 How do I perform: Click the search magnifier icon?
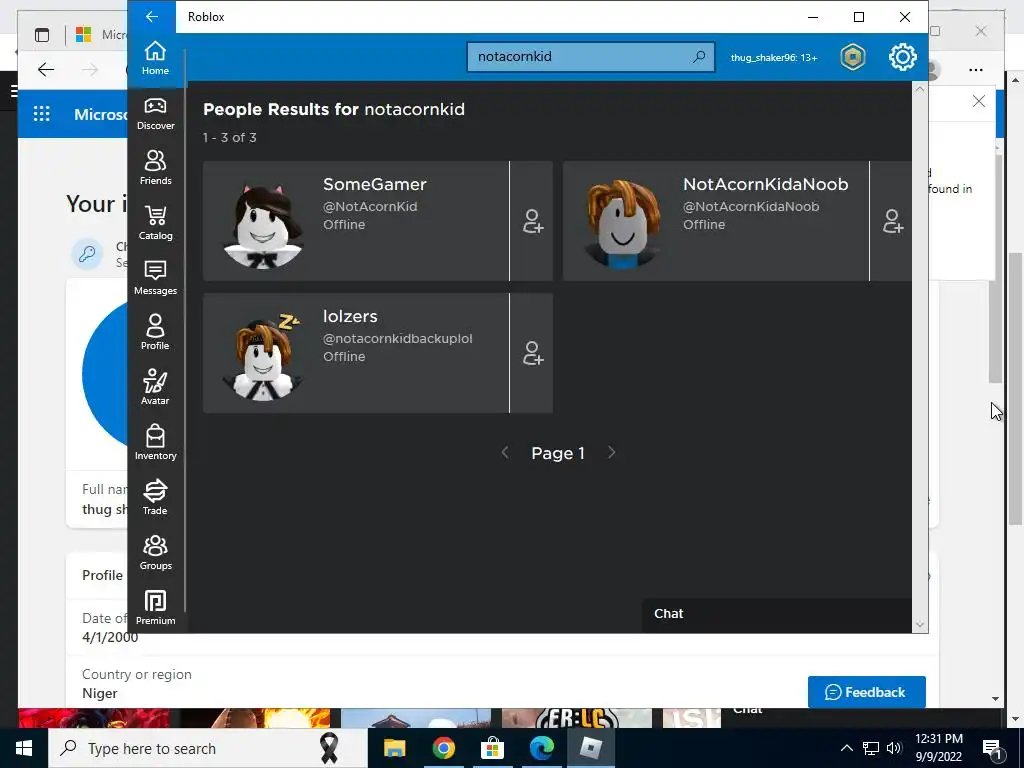699,57
